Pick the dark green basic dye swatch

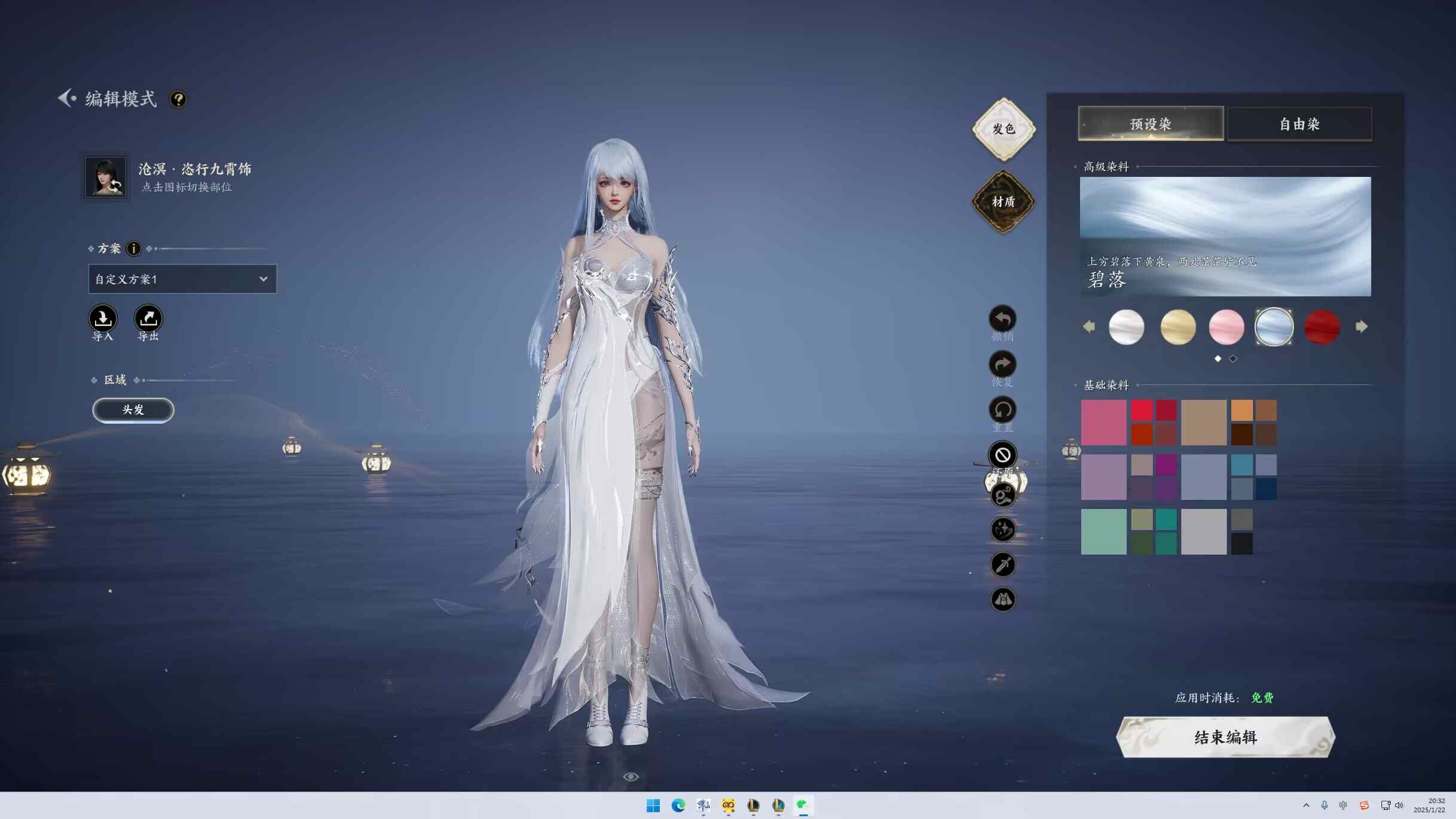coord(1142,544)
